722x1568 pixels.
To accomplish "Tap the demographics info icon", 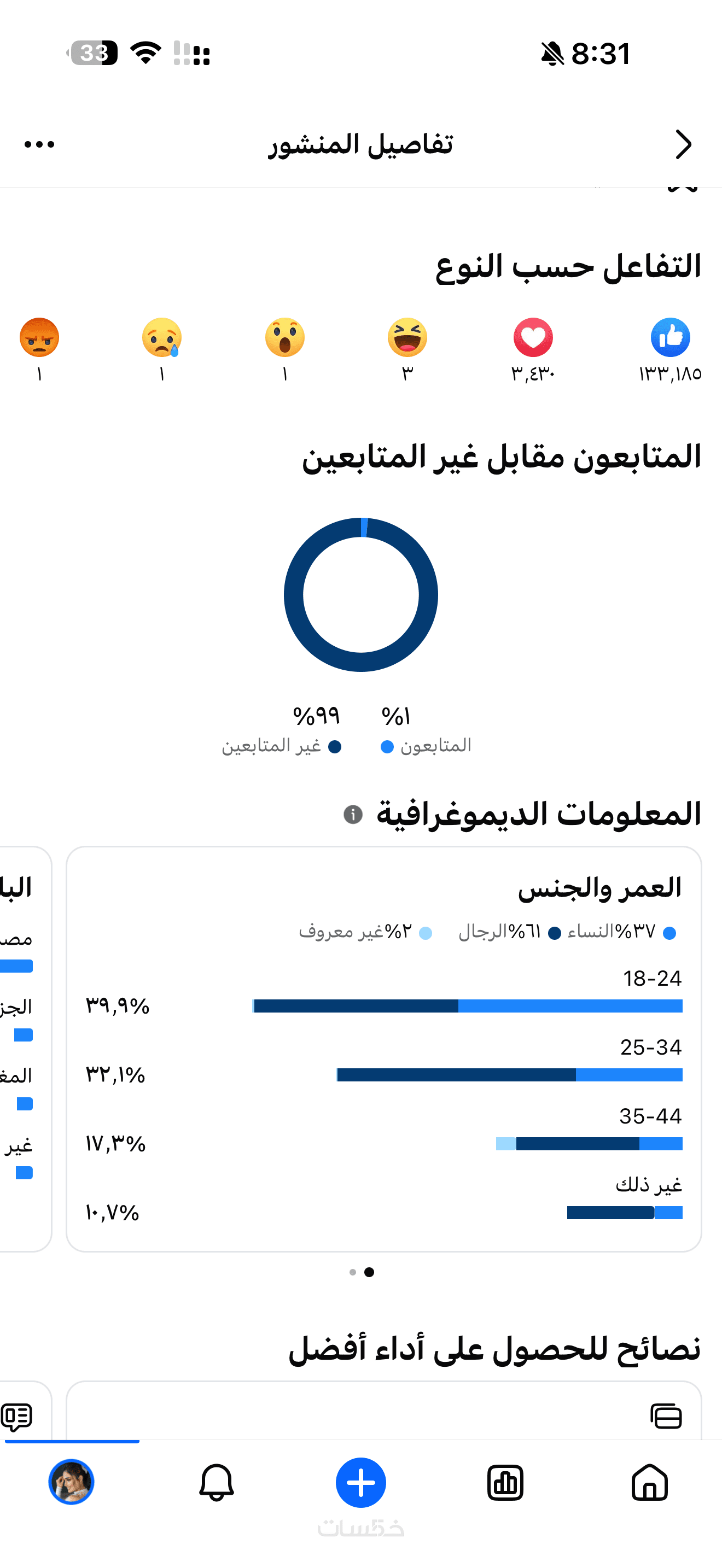I will (353, 814).
